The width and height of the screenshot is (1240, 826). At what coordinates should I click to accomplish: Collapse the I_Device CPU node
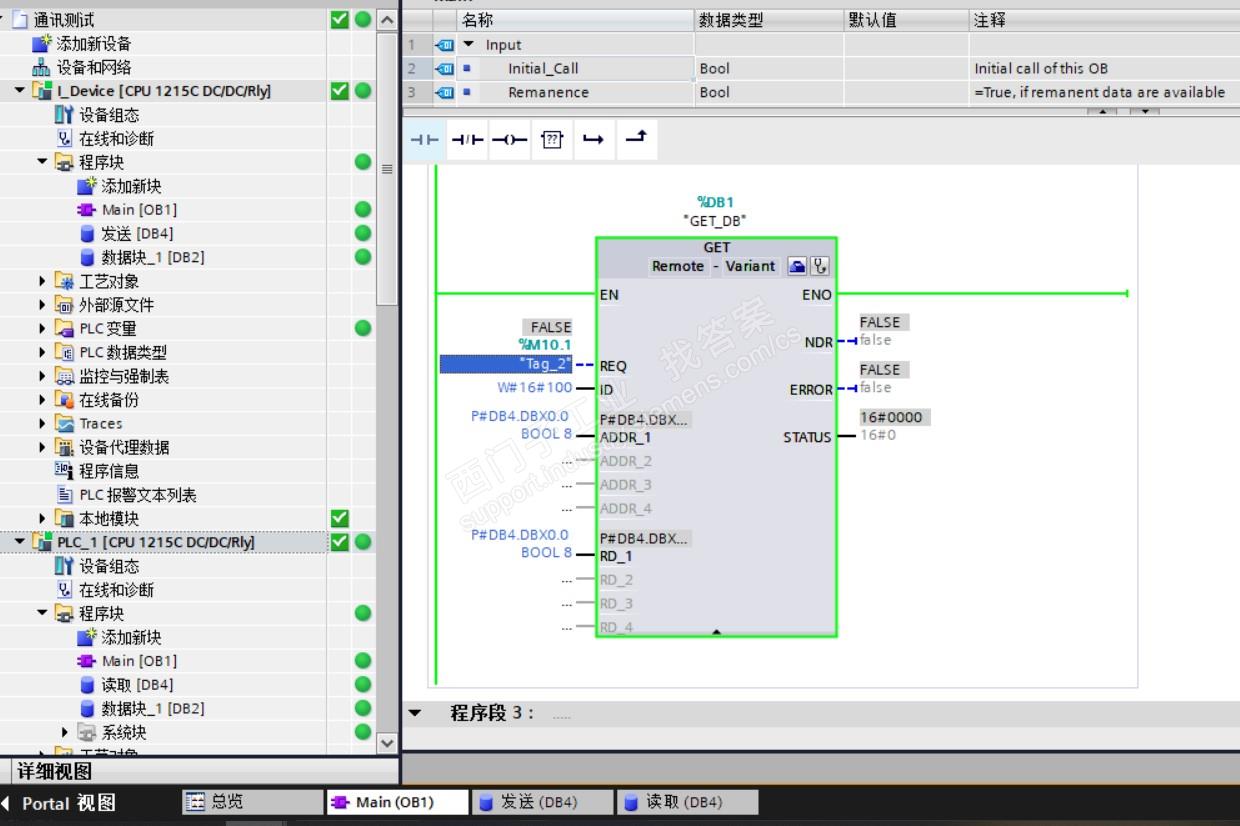pyautogui.click(x=20, y=91)
